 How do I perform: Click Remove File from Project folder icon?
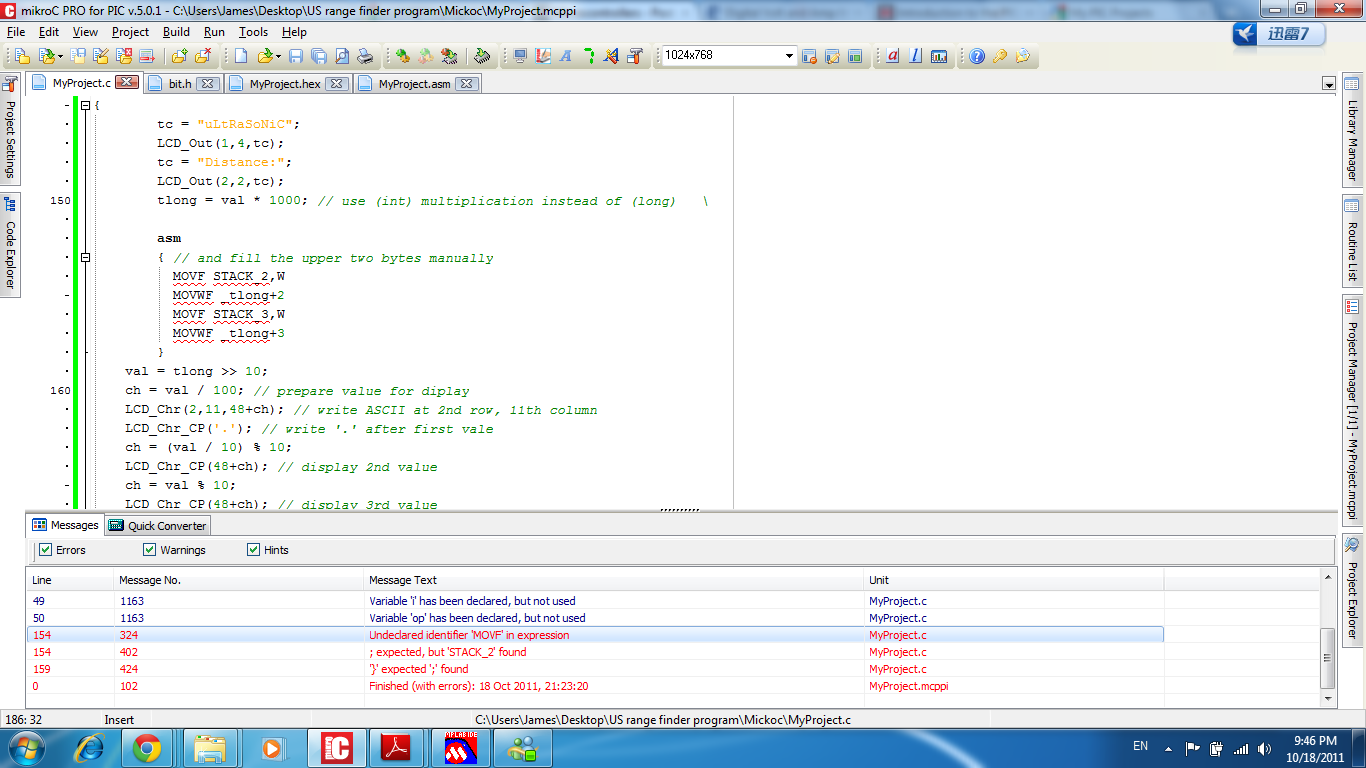203,56
